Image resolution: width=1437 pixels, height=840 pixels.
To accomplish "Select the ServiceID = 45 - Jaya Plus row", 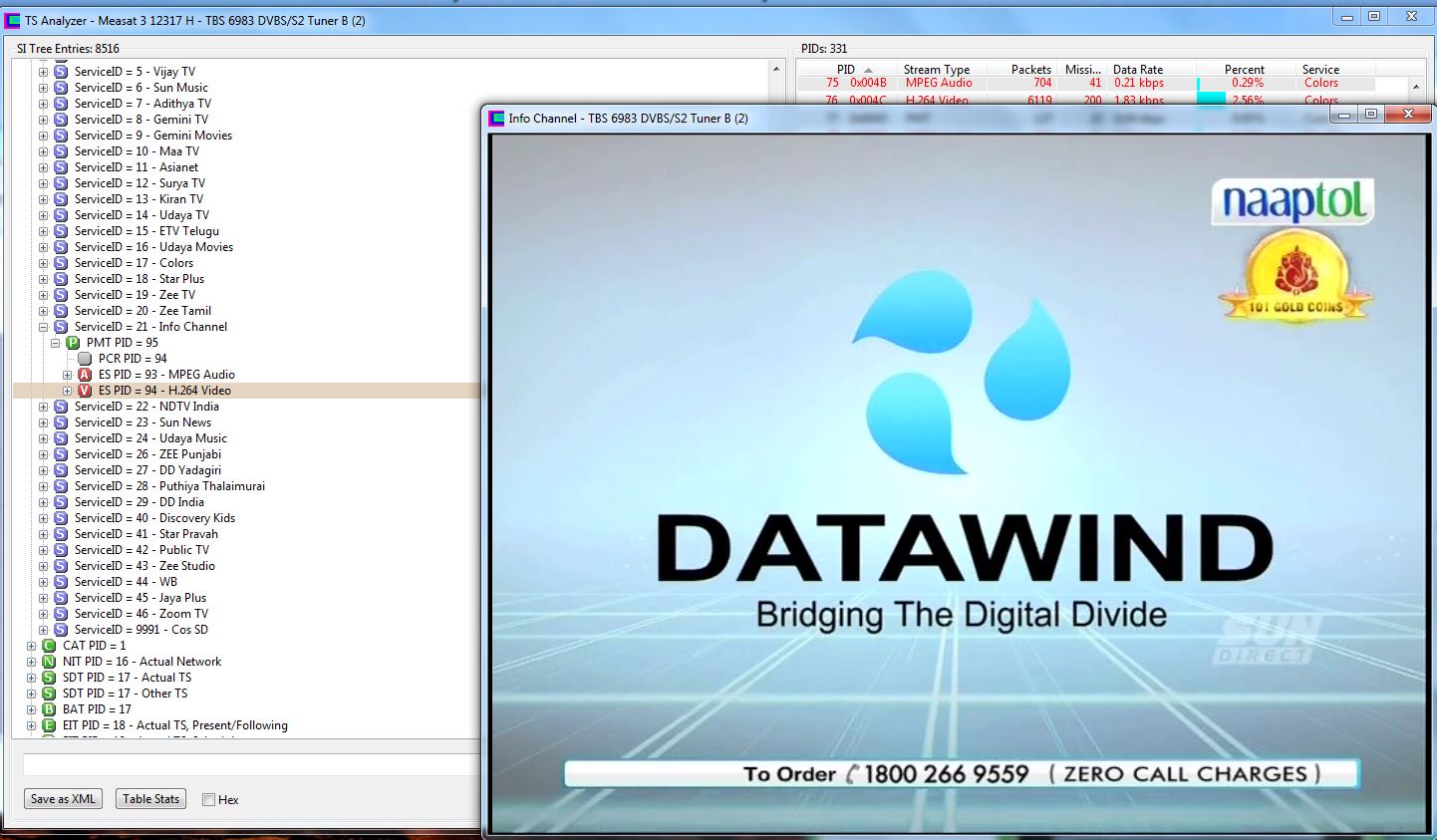I will tap(141, 598).
